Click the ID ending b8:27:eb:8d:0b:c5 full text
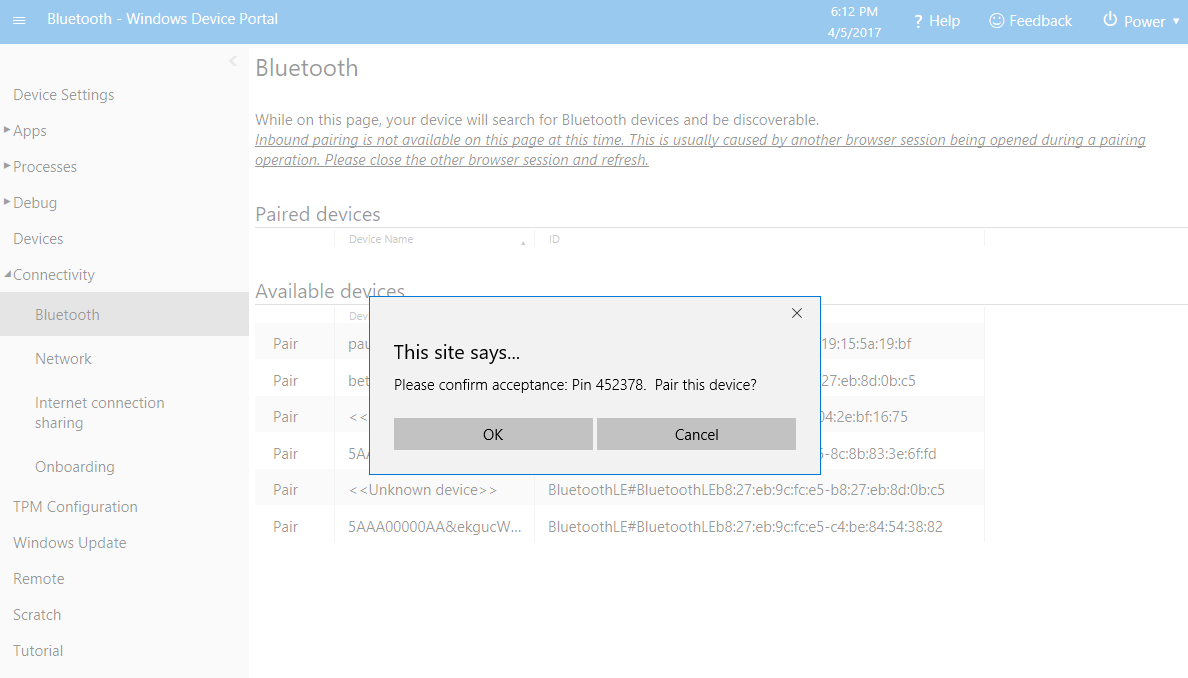The image size is (1188, 678). coord(746,489)
